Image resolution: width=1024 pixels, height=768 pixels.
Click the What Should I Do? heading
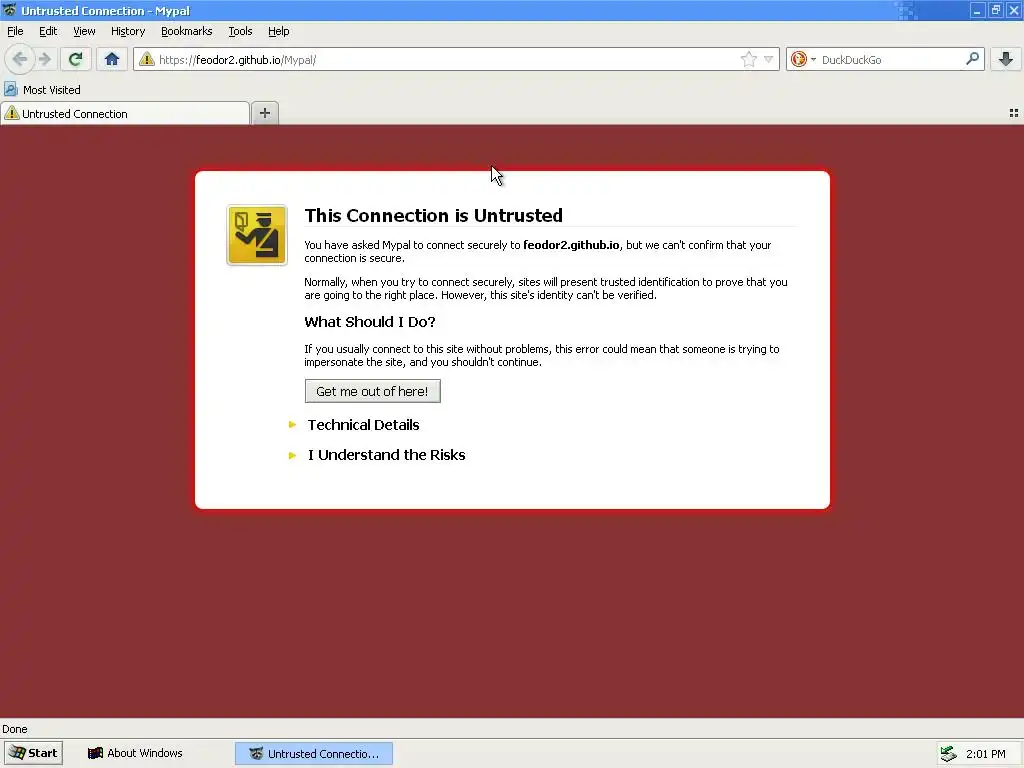pyautogui.click(x=370, y=322)
